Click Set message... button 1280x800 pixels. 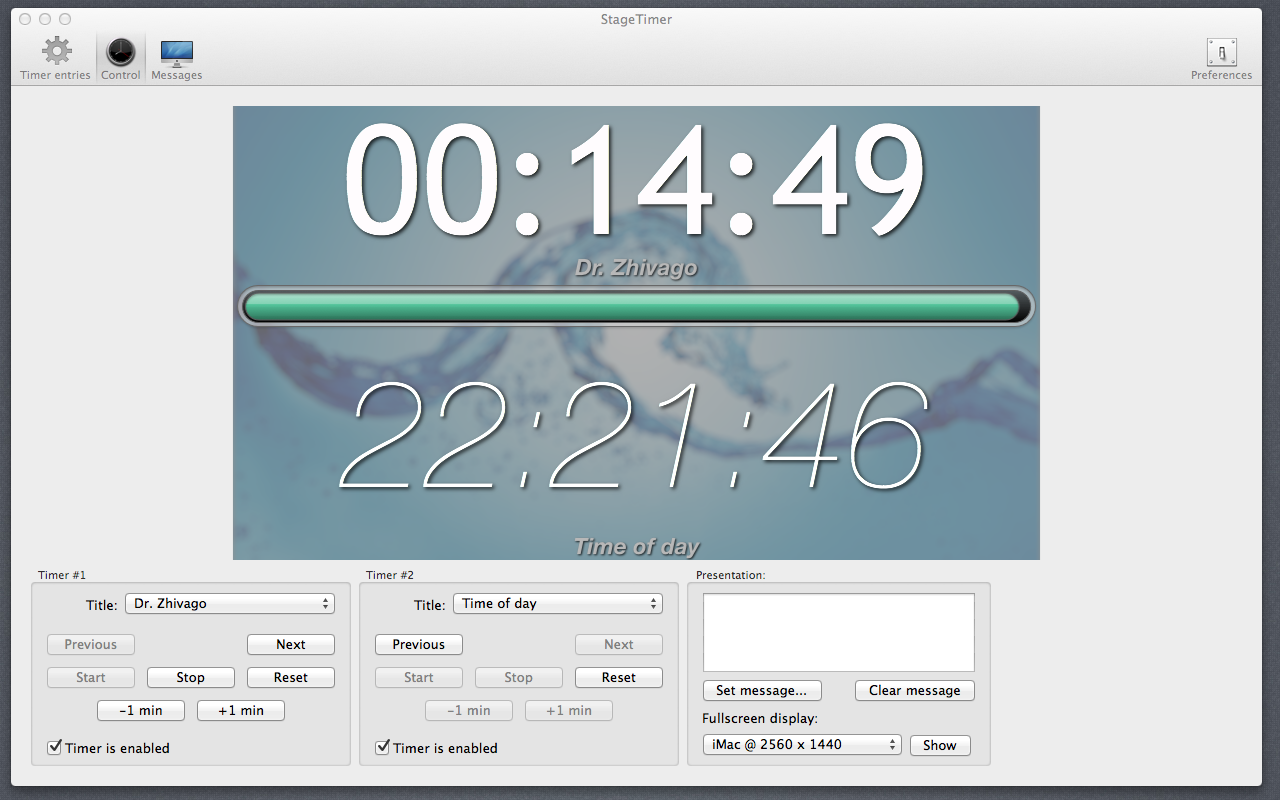pos(762,691)
